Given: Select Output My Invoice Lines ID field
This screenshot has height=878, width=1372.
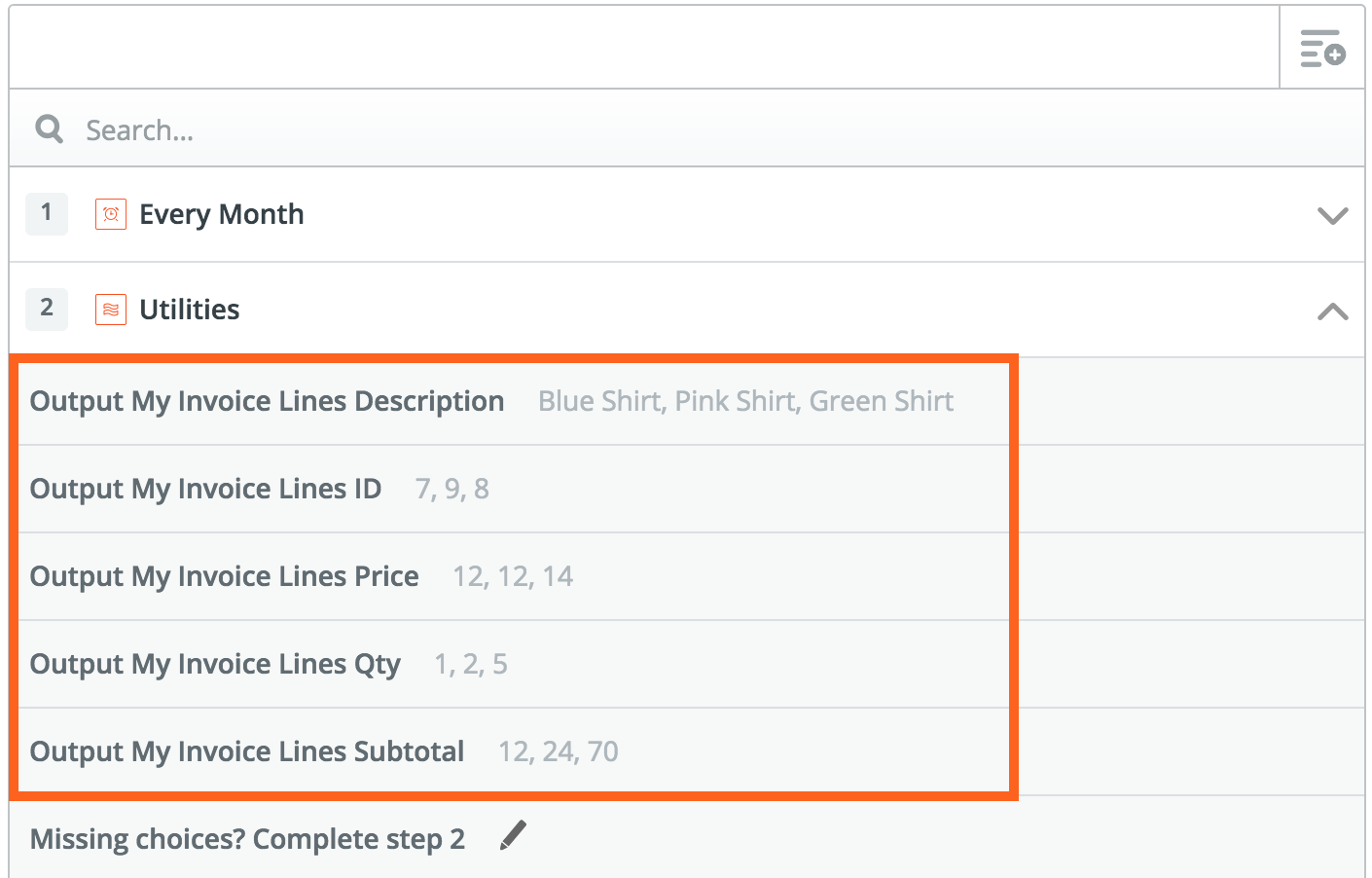Looking at the screenshot, I should pos(205,489).
